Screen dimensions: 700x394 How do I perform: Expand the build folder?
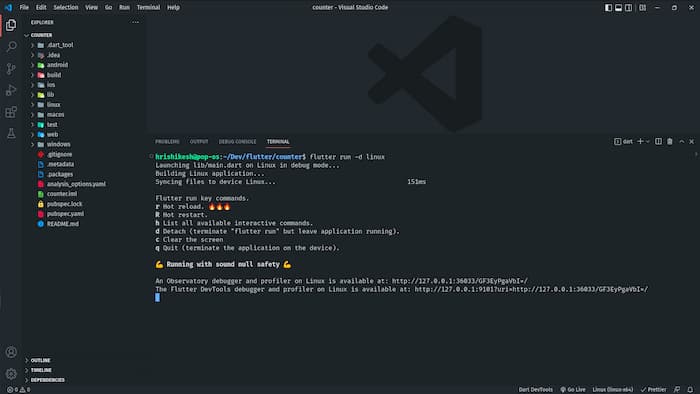[x=54, y=75]
